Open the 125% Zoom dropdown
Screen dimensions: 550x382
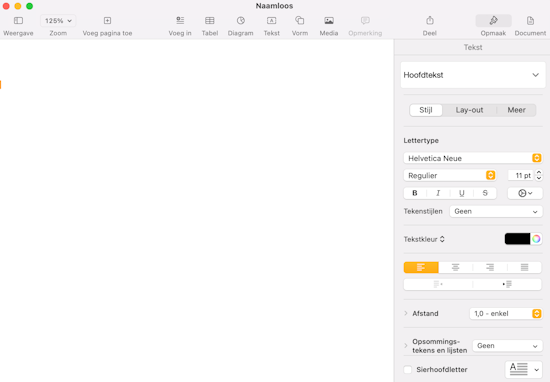coord(58,21)
